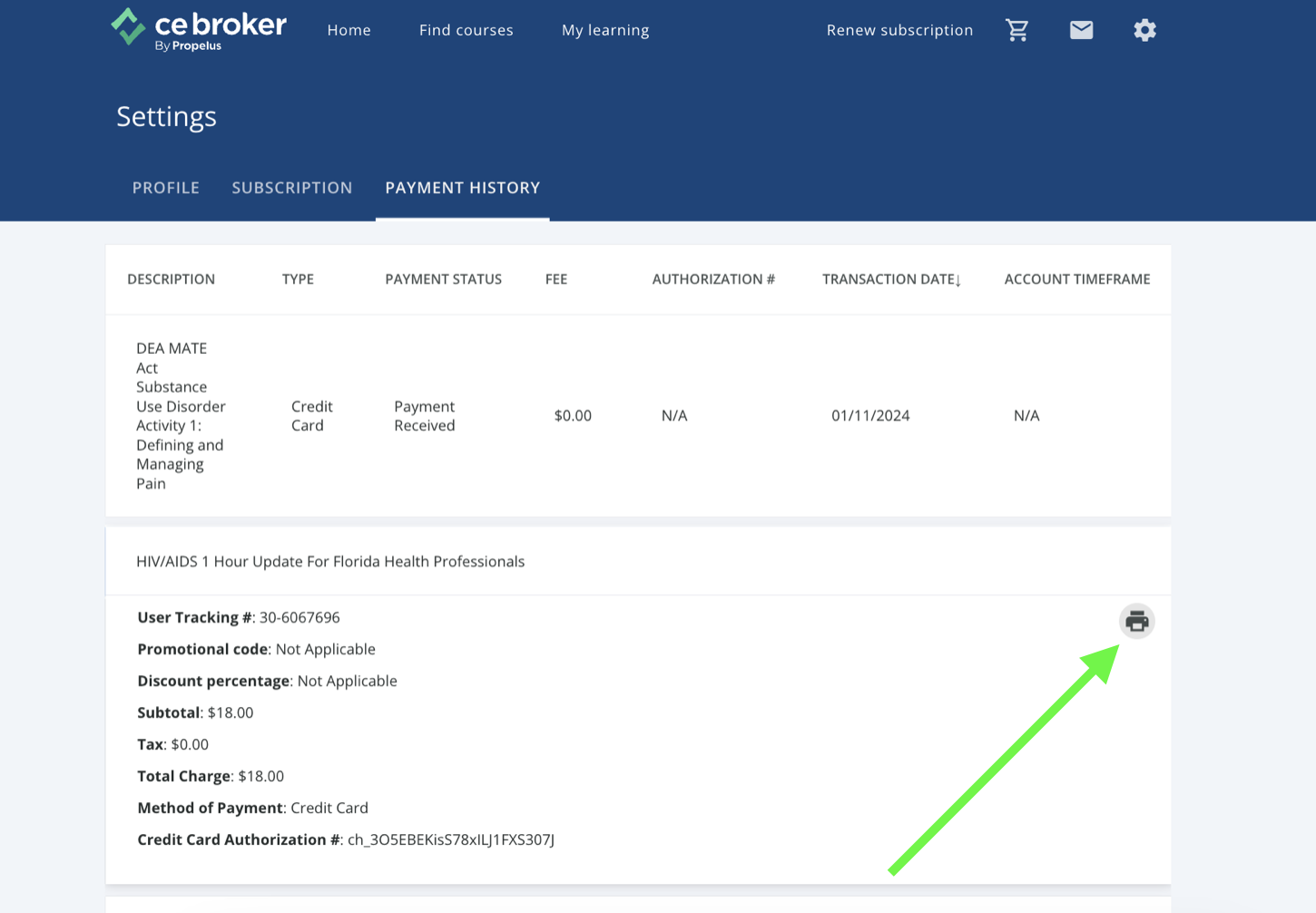This screenshot has width=1316, height=913.
Task: Select the HIV/AIDS 1 Hour Update entry
Action: click(330, 561)
